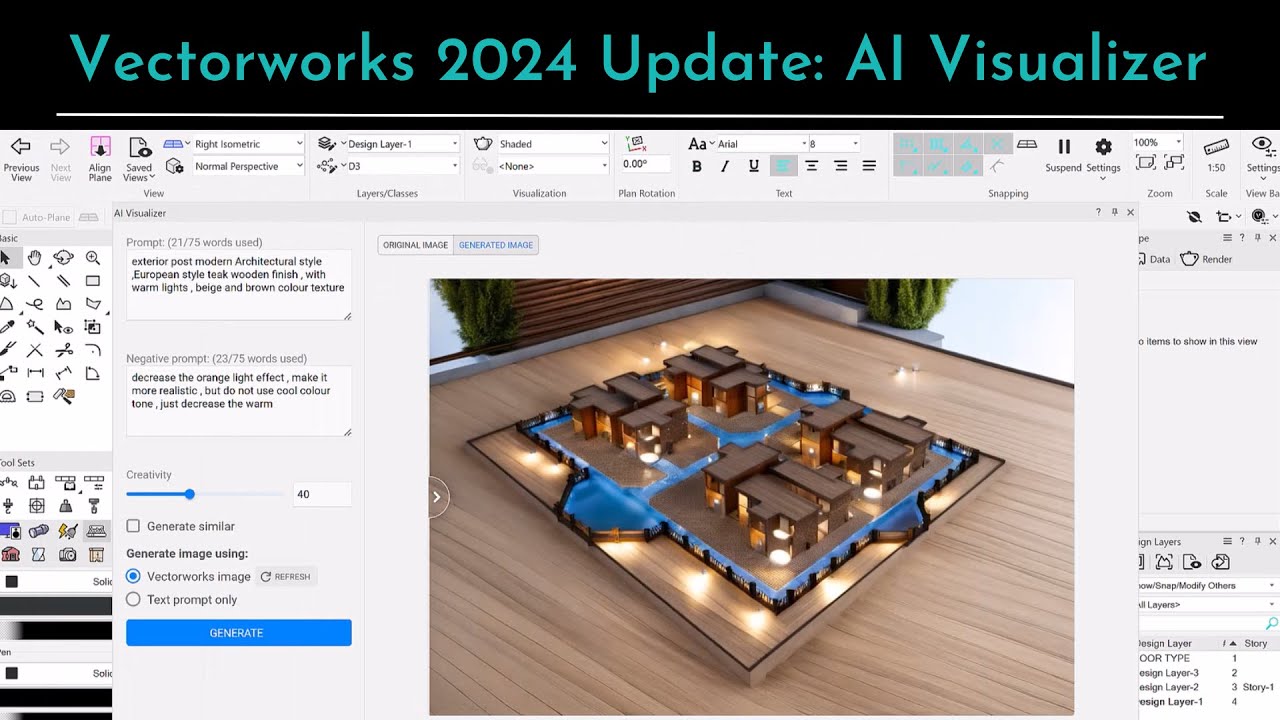Choose the Vectorworks image radio option
Image resolution: width=1280 pixels, height=720 pixels.
[x=131, y=576]
